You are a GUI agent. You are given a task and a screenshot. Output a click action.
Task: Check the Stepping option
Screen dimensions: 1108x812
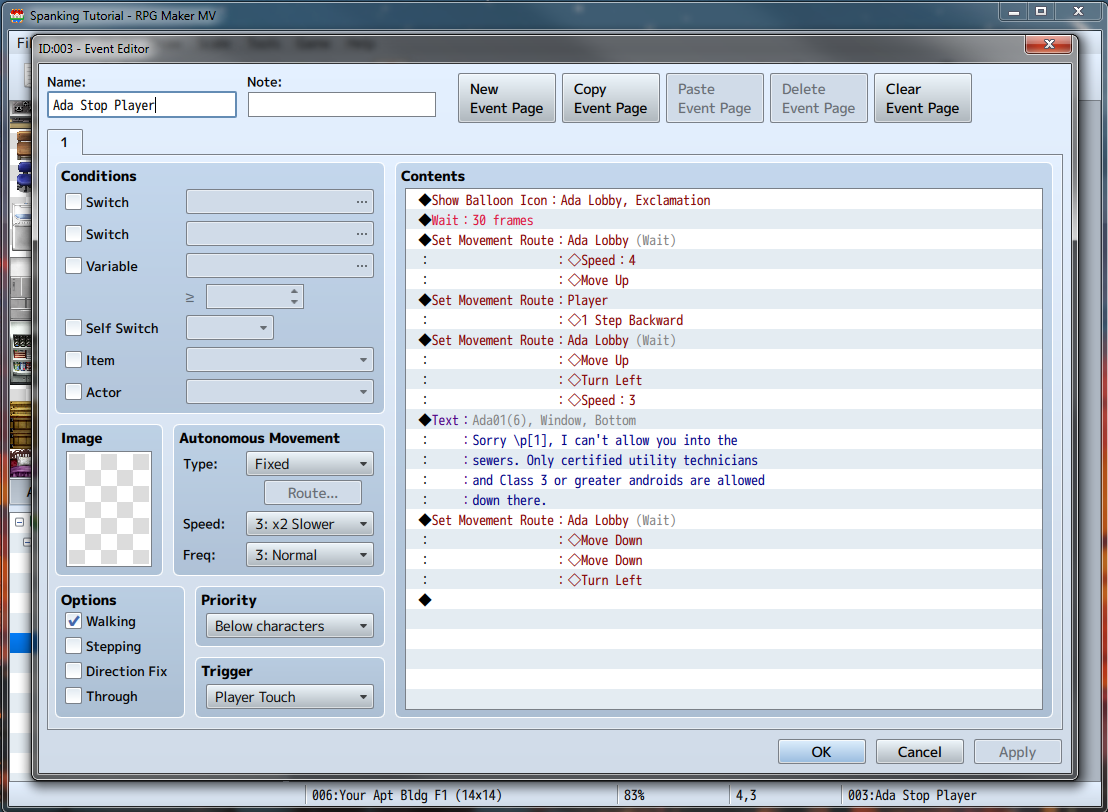click(73, 645)
